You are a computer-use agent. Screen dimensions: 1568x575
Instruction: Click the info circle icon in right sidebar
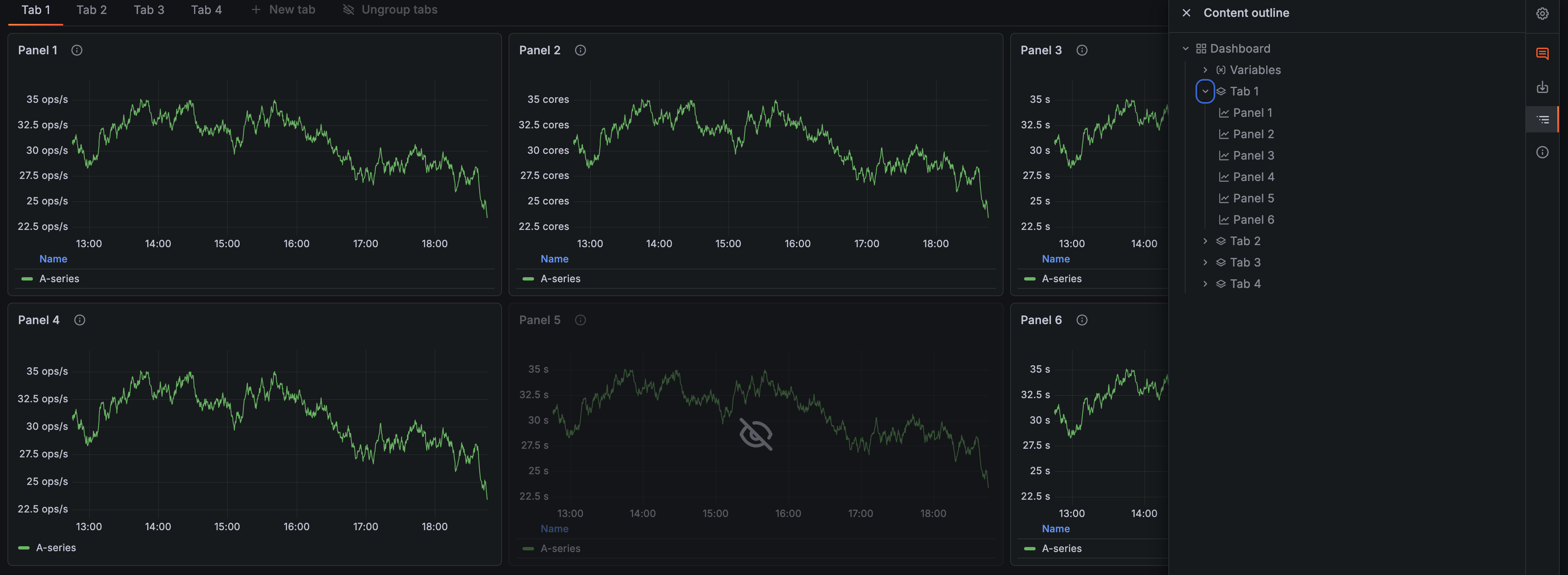[x=1542, y=152]
